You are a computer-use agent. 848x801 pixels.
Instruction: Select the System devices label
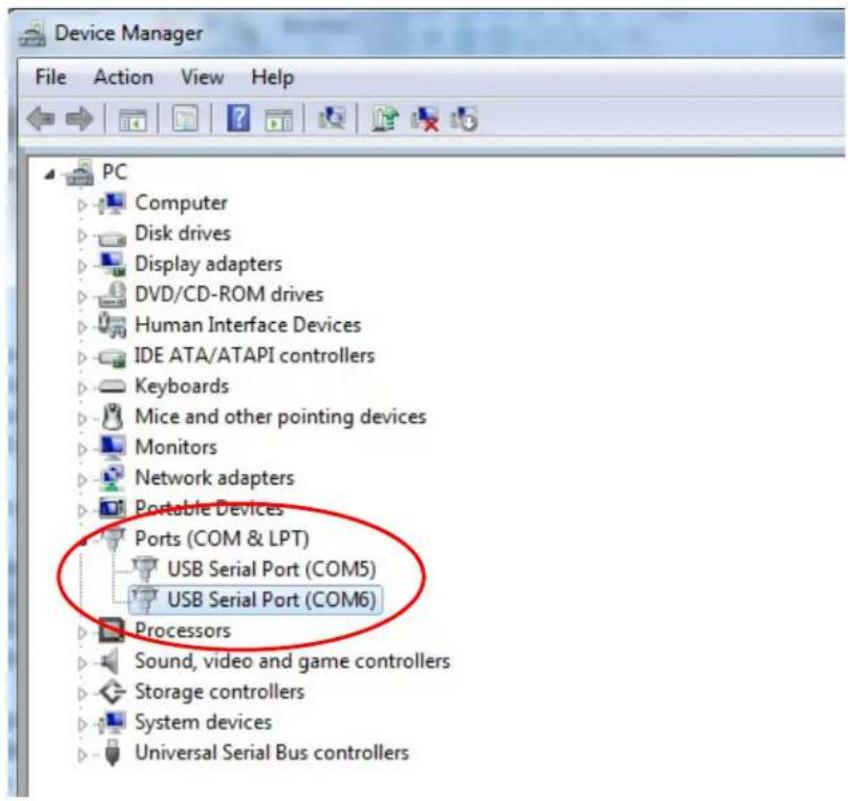tap(203, 723)
